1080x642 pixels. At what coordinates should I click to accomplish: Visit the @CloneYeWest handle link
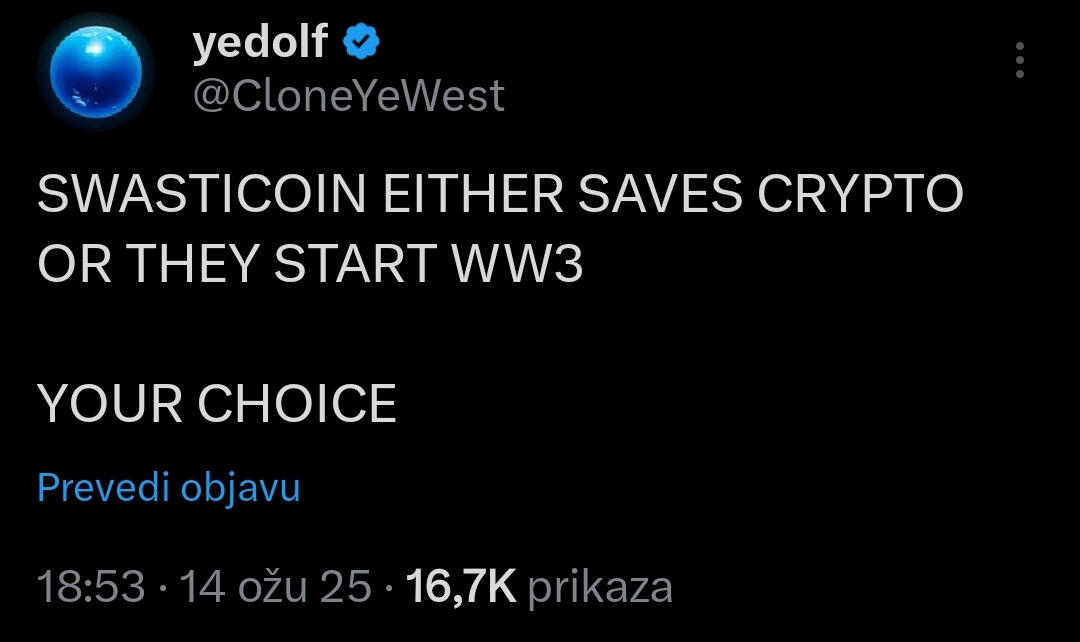tap(347, 97)
